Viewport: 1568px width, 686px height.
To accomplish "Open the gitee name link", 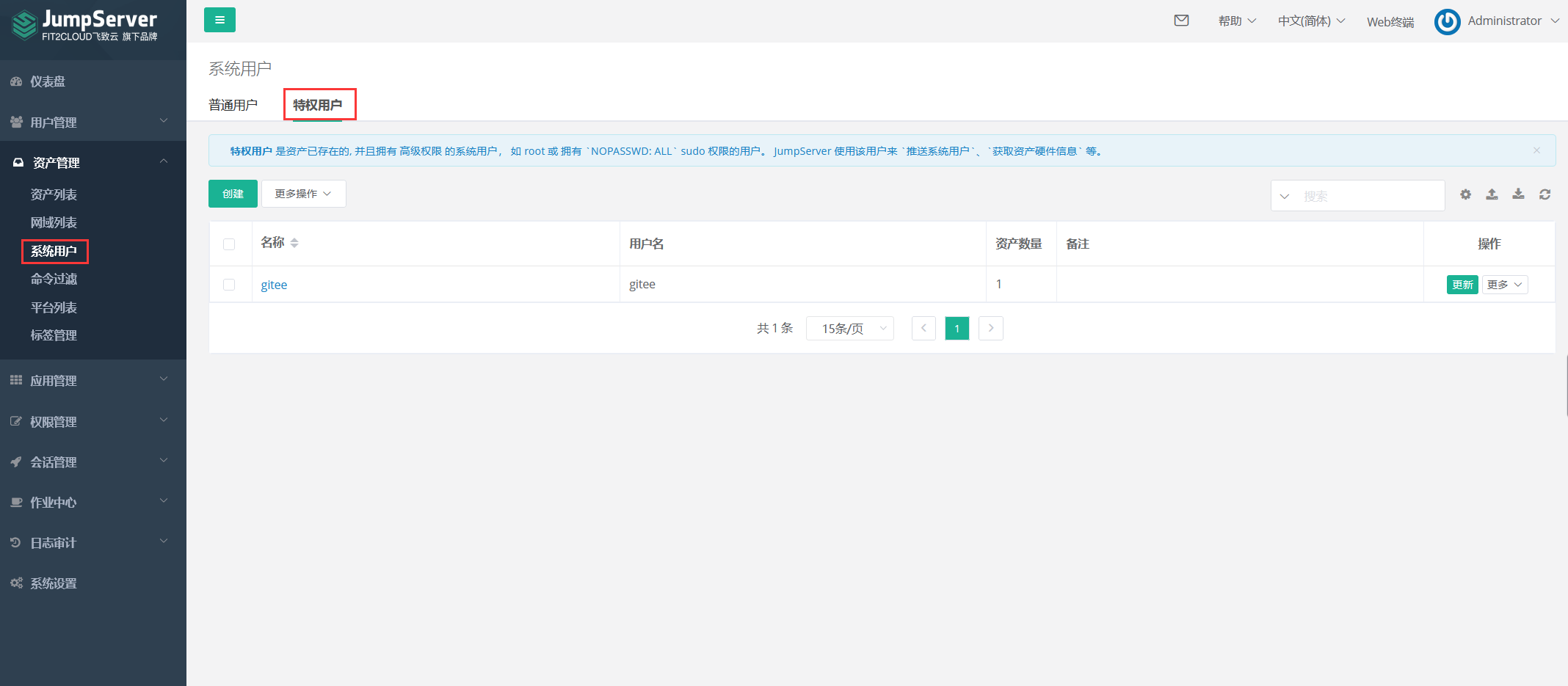I will 274,285.
